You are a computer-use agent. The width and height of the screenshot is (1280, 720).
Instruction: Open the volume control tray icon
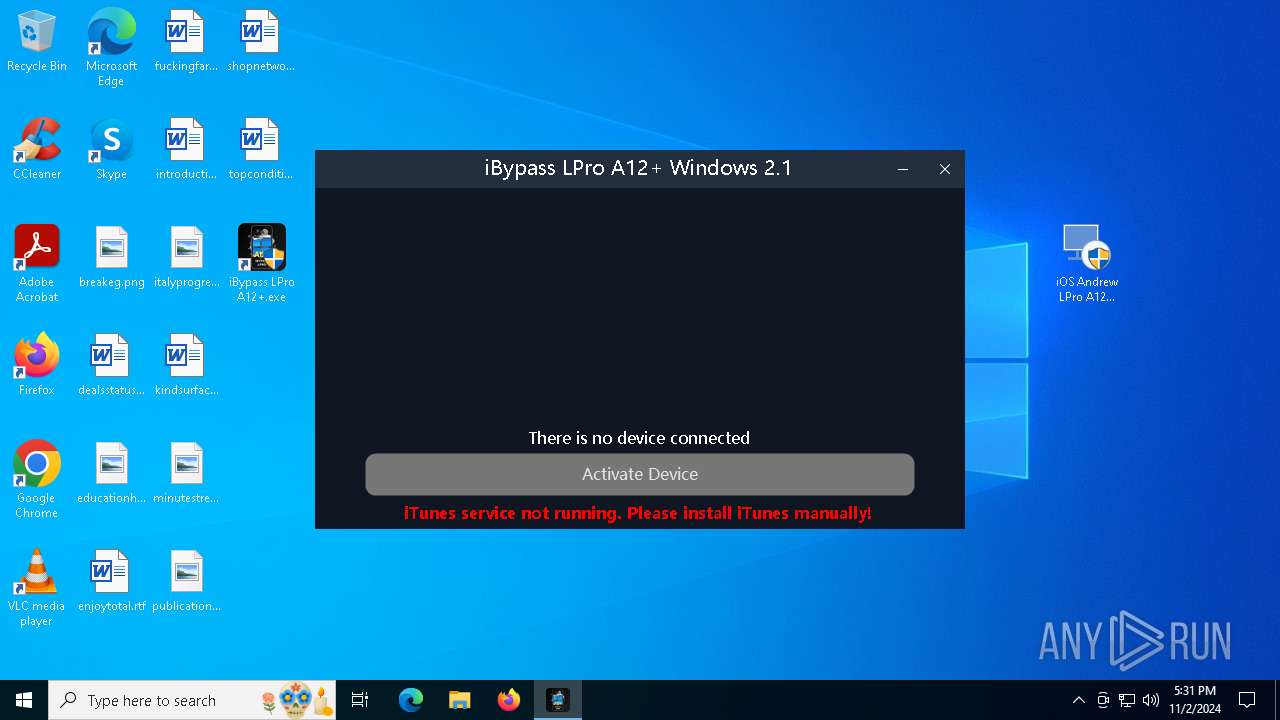point(1151,700)
